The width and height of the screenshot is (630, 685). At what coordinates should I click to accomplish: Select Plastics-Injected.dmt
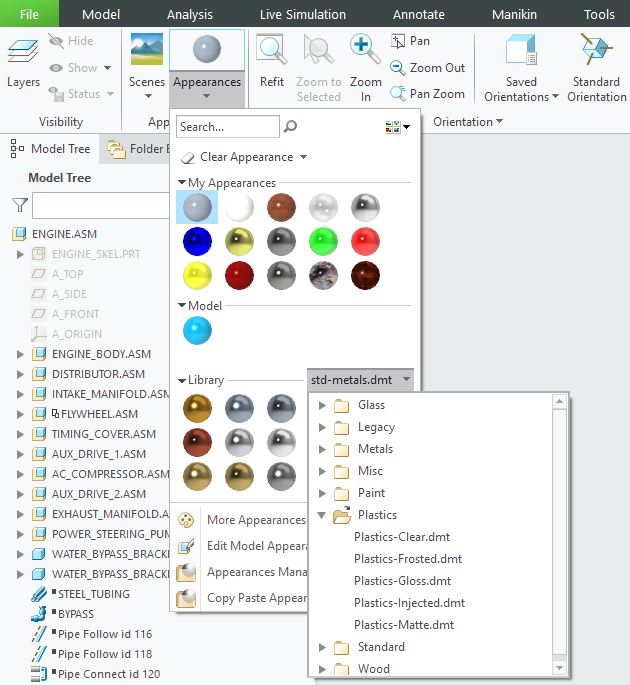[x=409, y=603]
